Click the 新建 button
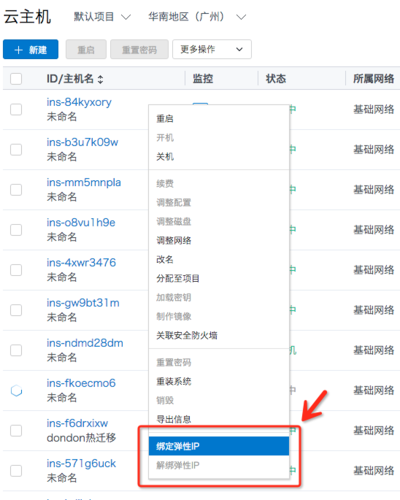This screenshot has width=400, height=500. click(31, 49)
